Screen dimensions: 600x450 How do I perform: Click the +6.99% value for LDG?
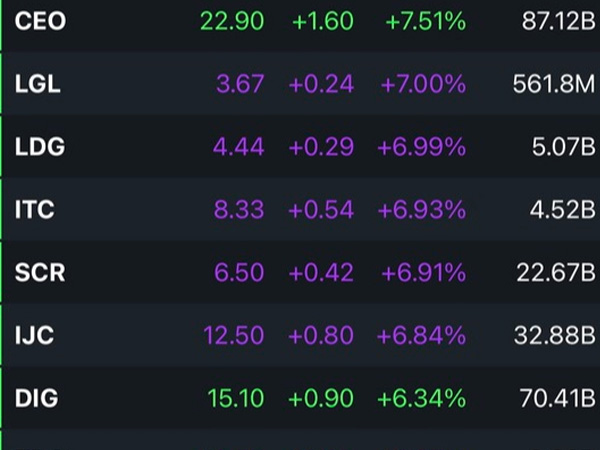click(421, 147)
